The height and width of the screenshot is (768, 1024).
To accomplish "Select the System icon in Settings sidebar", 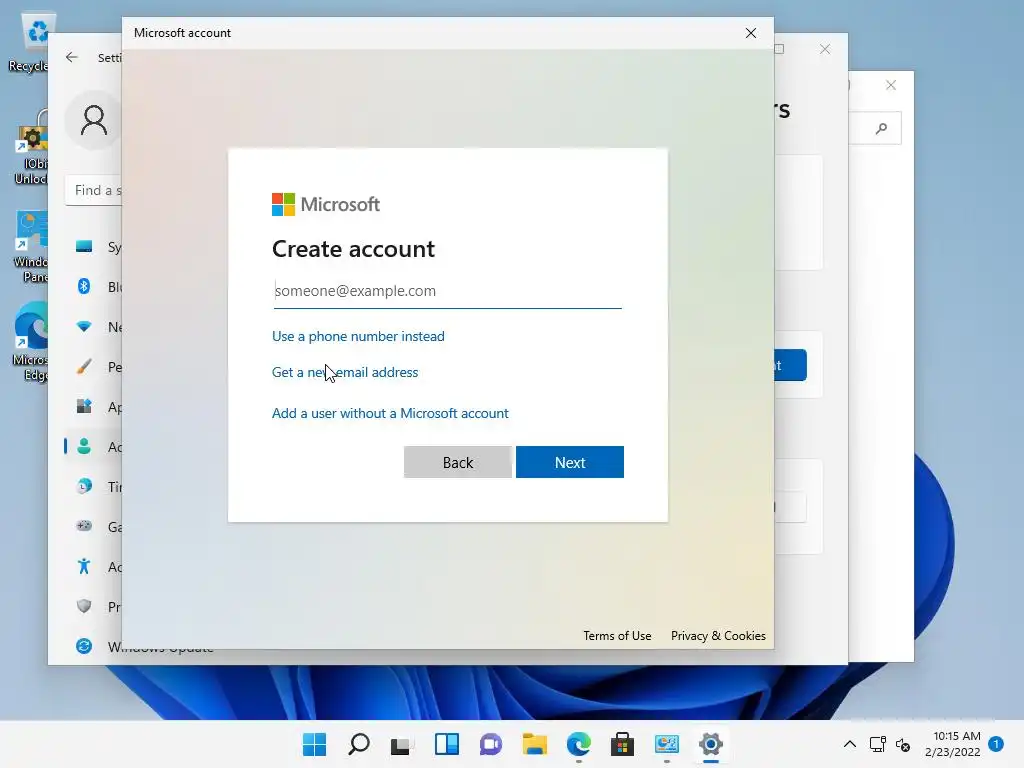I will 84,246.
